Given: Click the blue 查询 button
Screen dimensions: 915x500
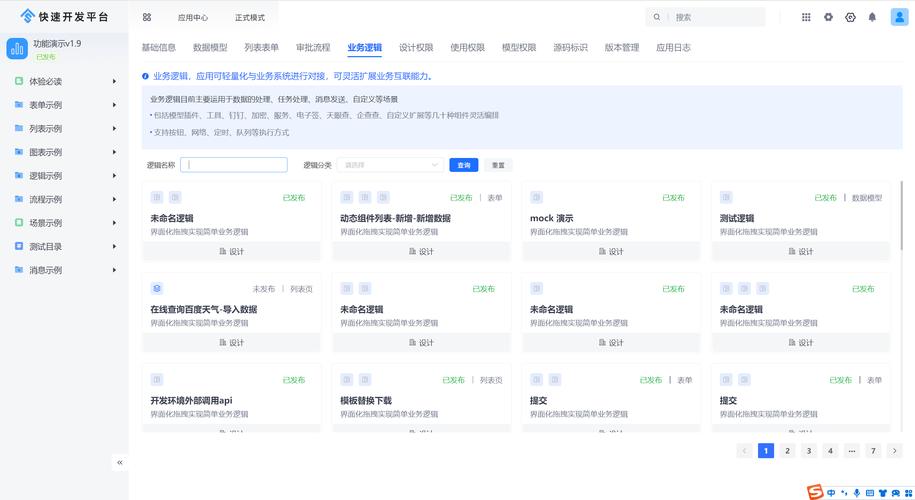Looking at the screenshot, I should pos(464,165).
